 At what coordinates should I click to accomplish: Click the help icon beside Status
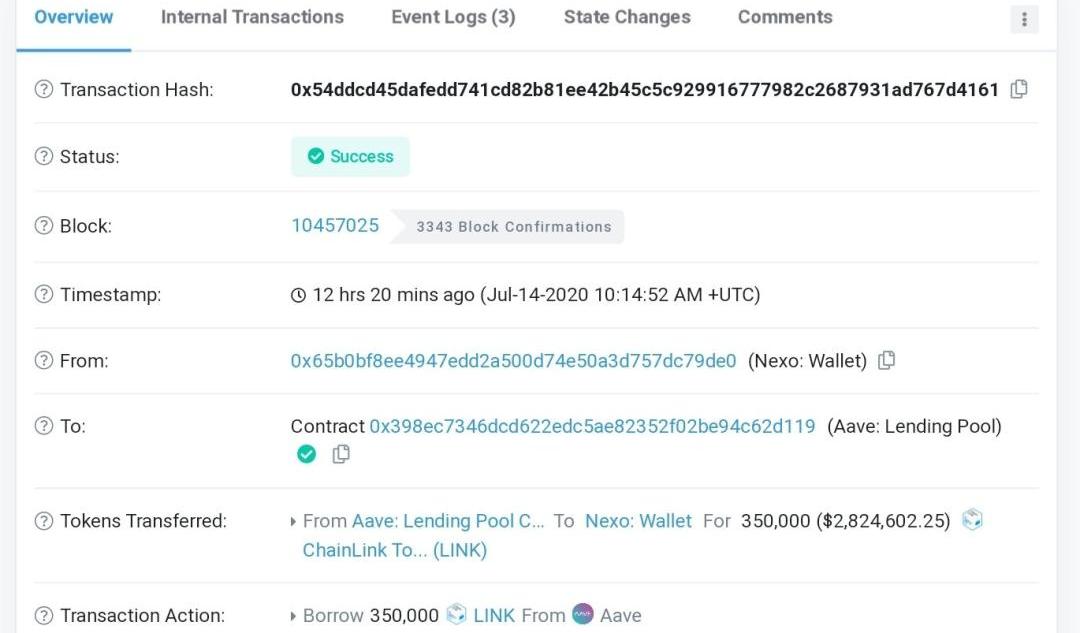[44, 157]
